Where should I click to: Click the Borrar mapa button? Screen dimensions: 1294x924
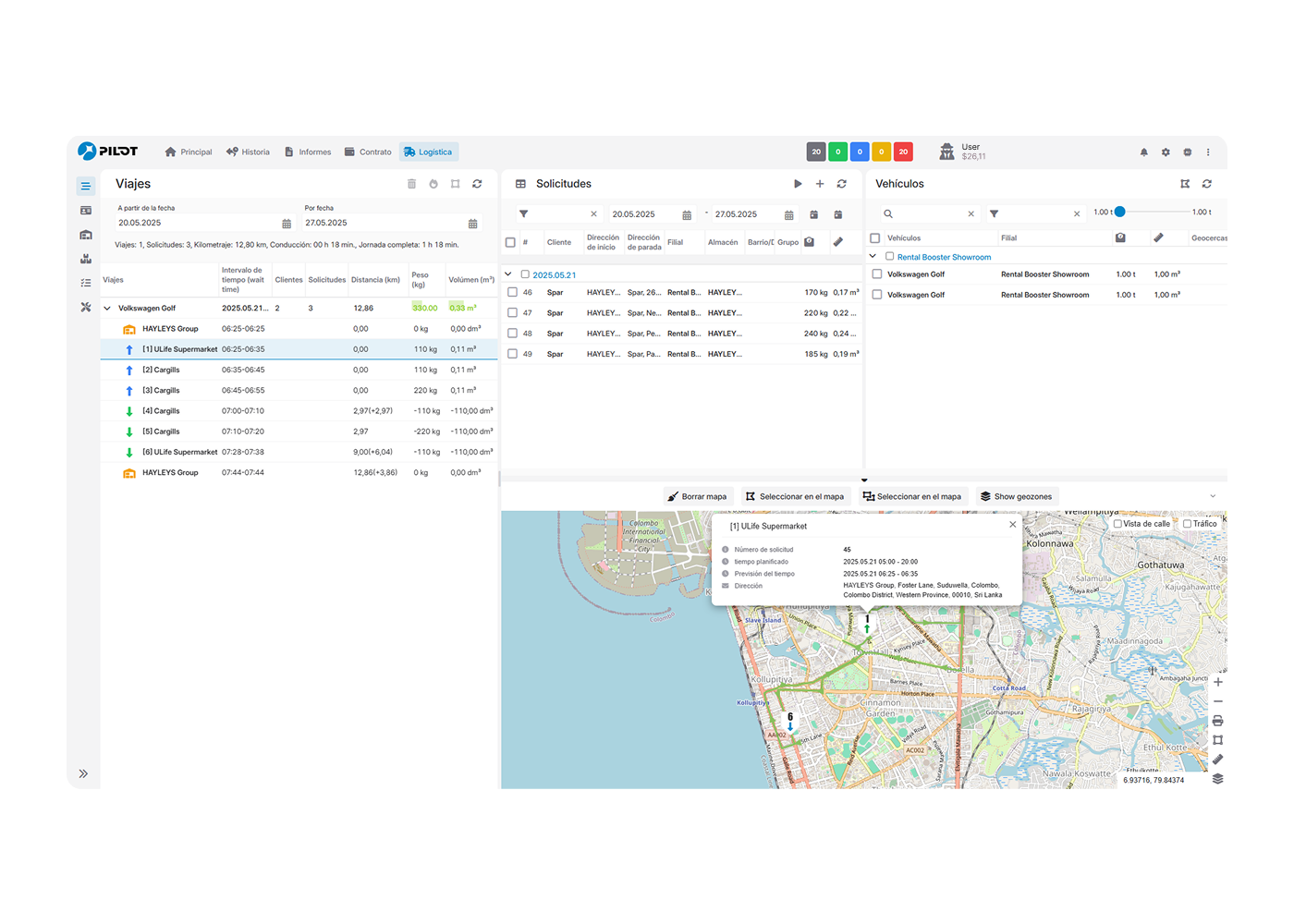(x=698, y=496)
